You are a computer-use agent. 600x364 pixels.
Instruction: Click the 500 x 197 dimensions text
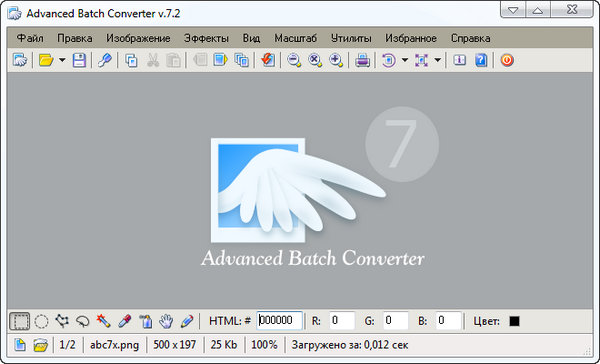pyautogui.click(x=174, y=345)
